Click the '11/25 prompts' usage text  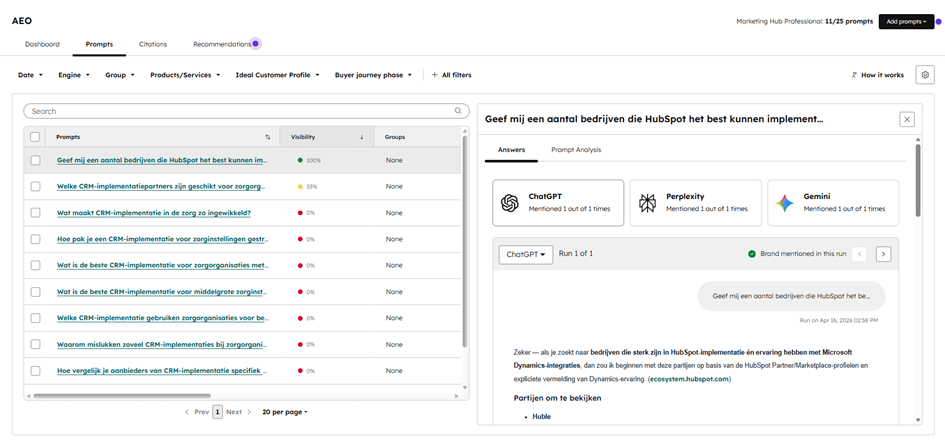849,21
